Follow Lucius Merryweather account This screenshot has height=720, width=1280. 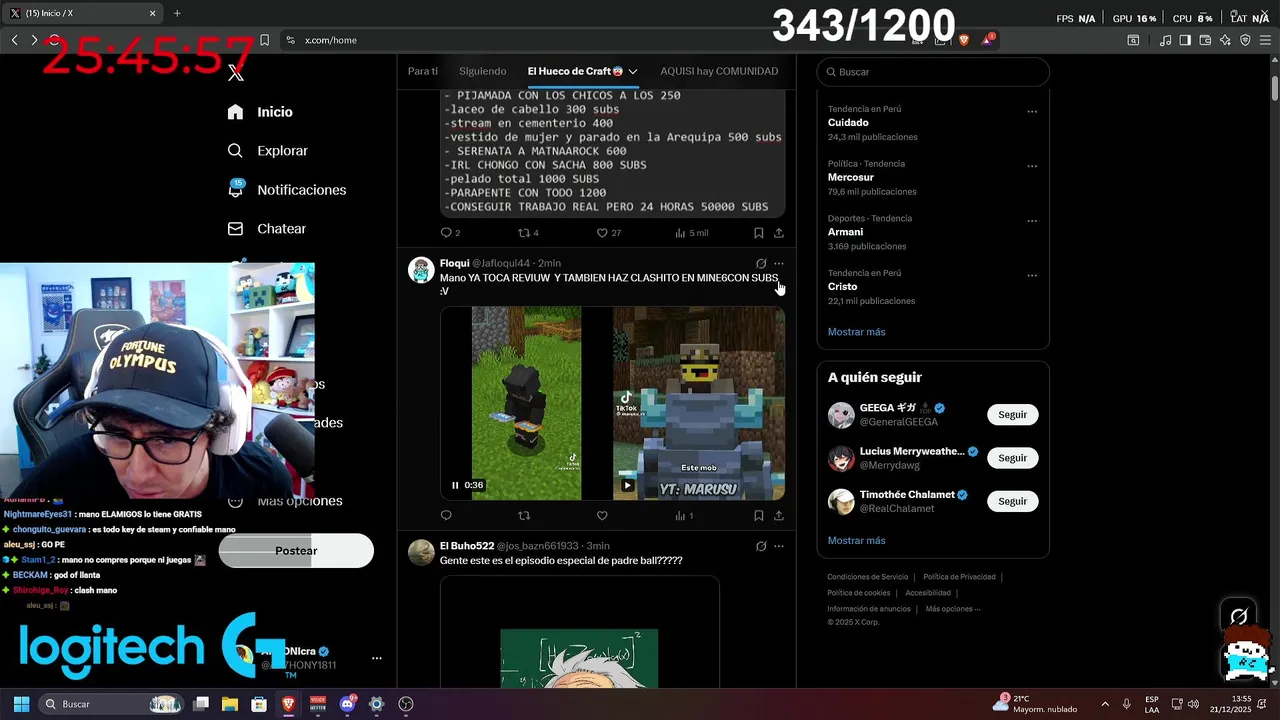click(1012, 458)
